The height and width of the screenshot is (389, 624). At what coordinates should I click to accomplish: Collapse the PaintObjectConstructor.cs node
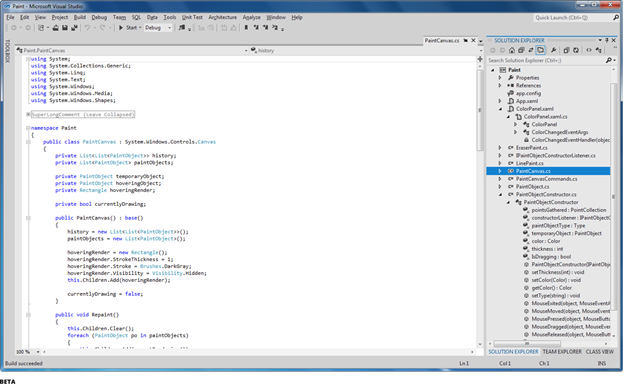[500, 195]
